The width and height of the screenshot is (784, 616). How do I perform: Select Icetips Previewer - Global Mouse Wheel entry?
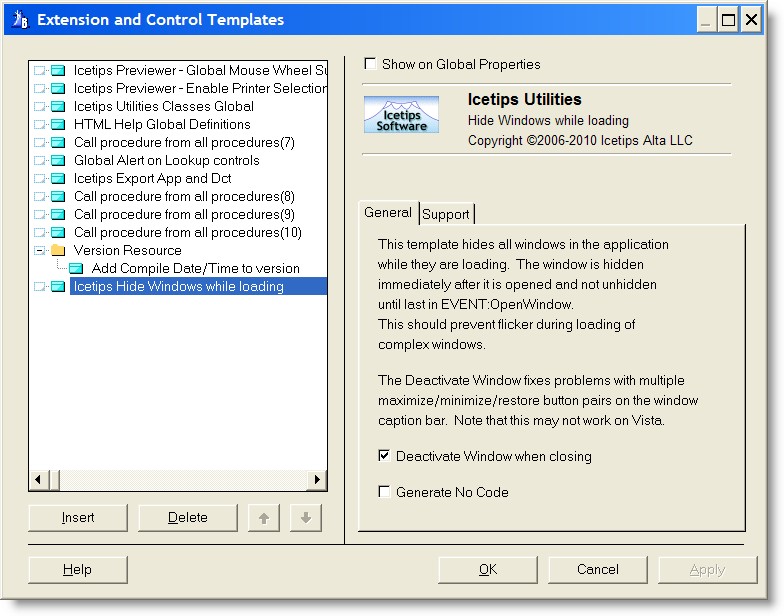tap(200, 70)
